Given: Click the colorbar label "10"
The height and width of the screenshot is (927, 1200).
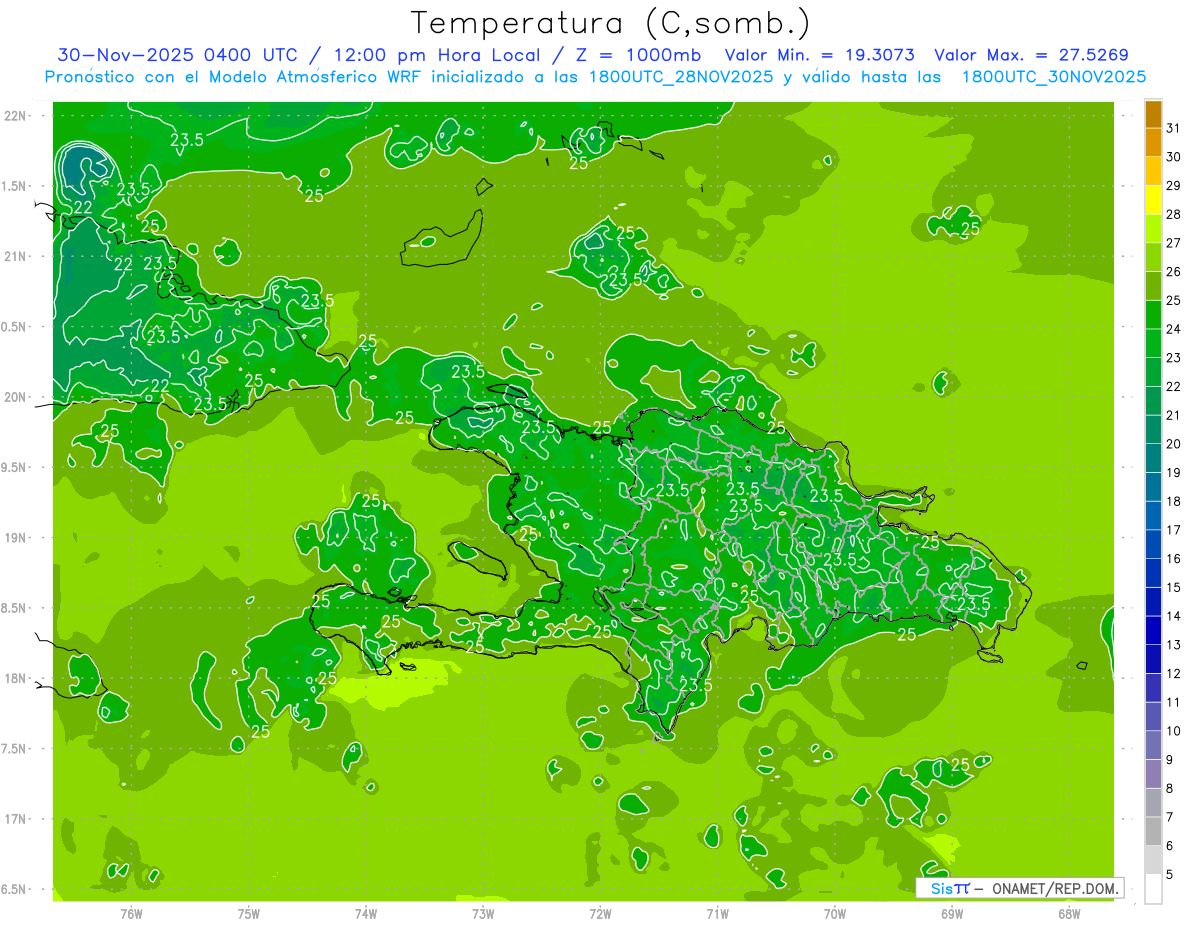Looking at the screenshot, I should [x=1173, y=731].
